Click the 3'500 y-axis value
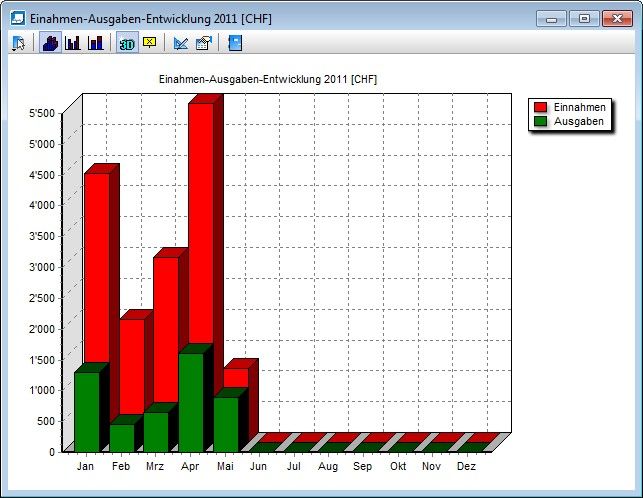Screen dimensions: 643x498 tap(42, 236)
